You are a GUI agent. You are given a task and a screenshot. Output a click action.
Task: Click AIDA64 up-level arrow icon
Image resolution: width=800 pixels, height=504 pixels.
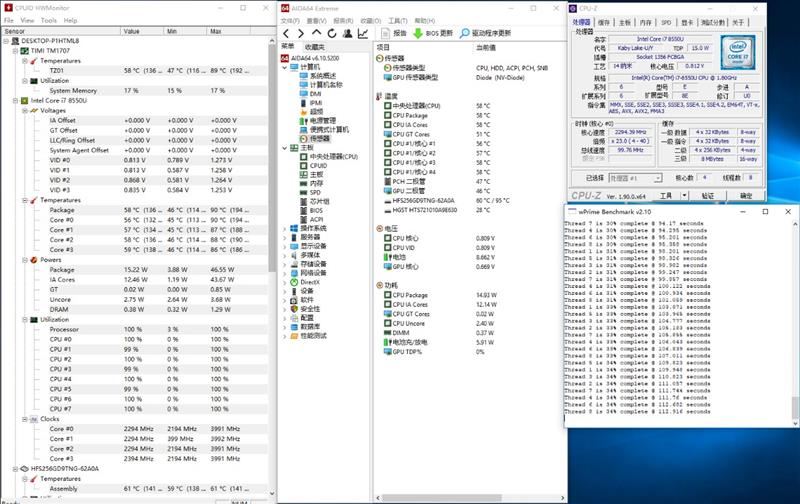(316, 33)
